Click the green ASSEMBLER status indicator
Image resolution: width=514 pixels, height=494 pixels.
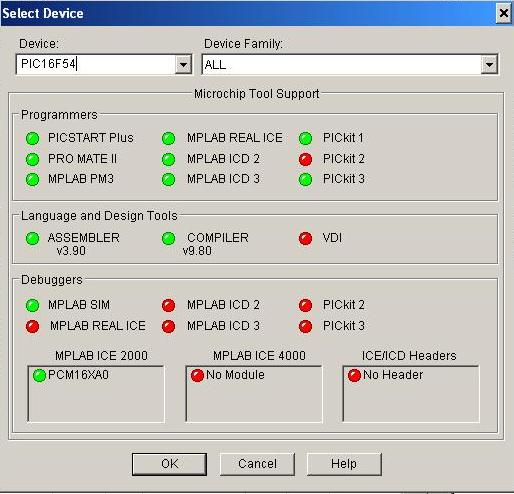pyautogui.click(x=33, y=238)
